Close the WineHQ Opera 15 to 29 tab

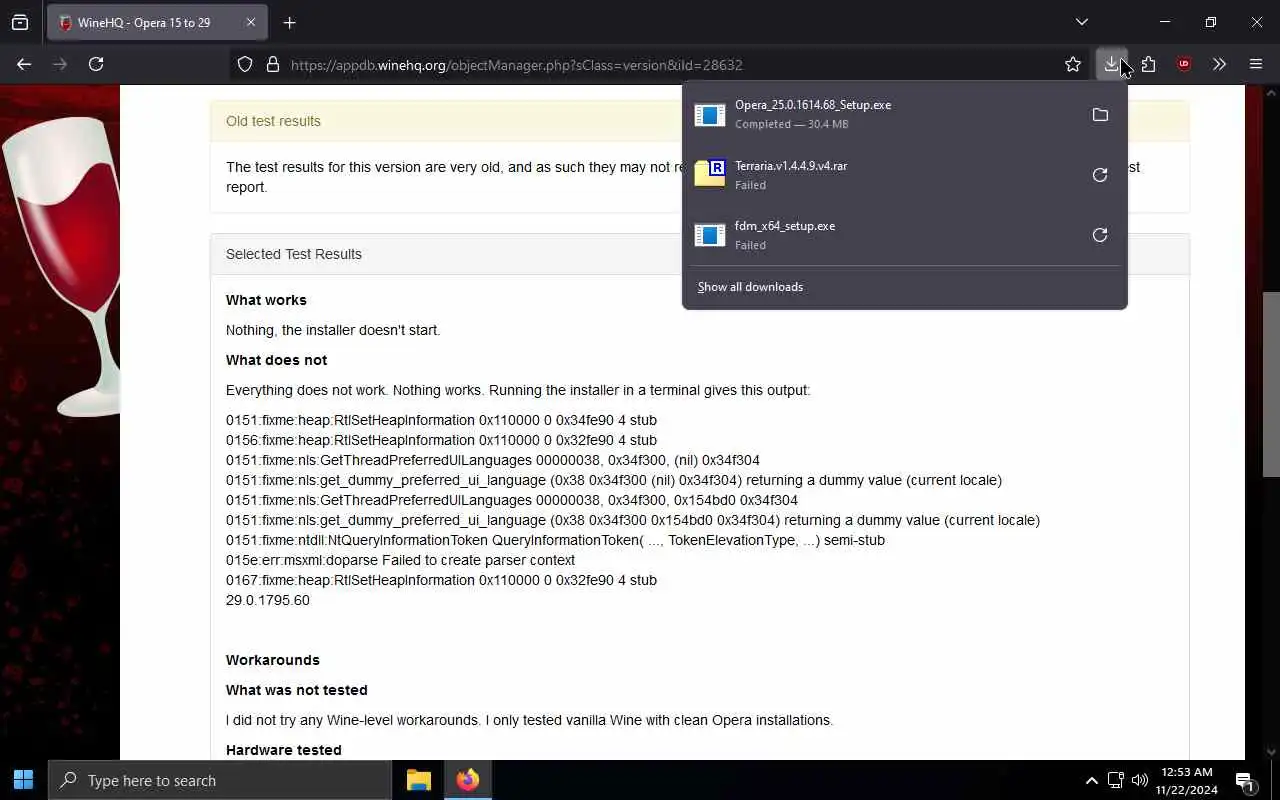tap(251, 22)
